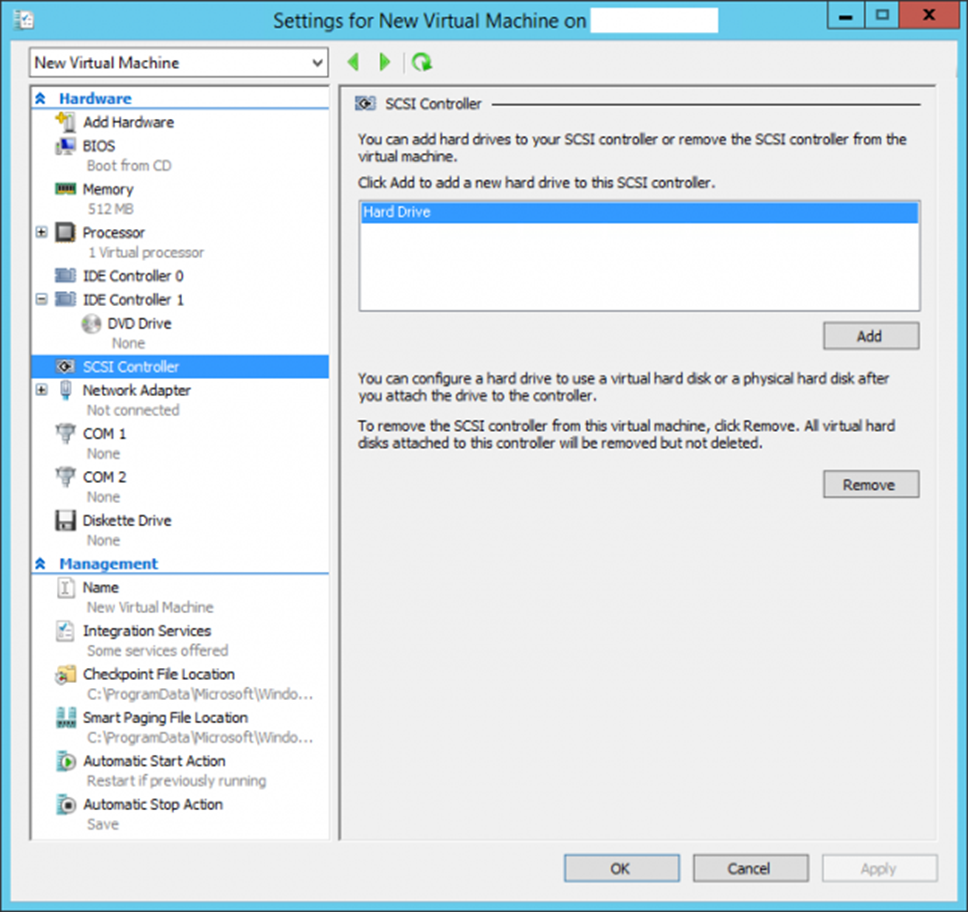Click the Add button

click(870, 336)
